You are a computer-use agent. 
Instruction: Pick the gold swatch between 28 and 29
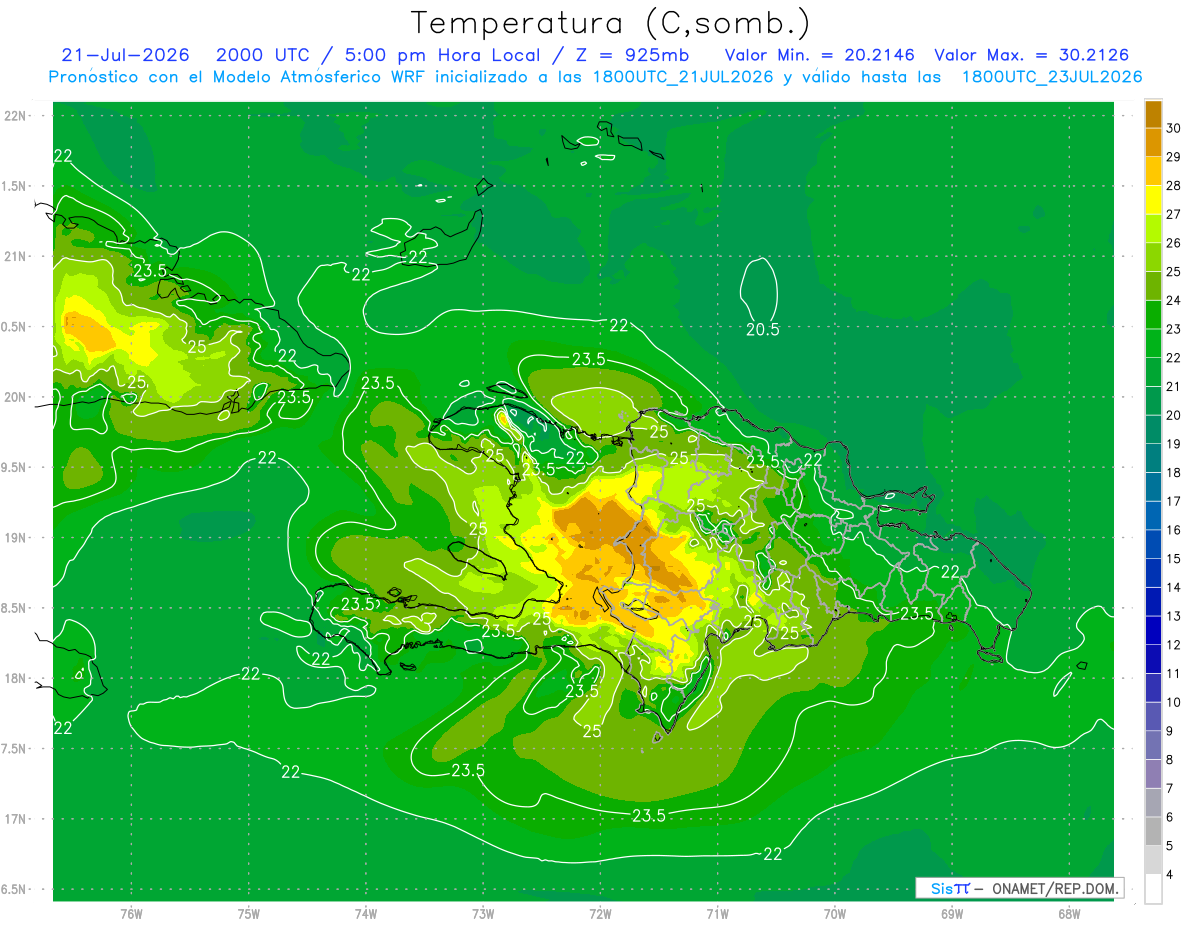tap(1153, 172)
